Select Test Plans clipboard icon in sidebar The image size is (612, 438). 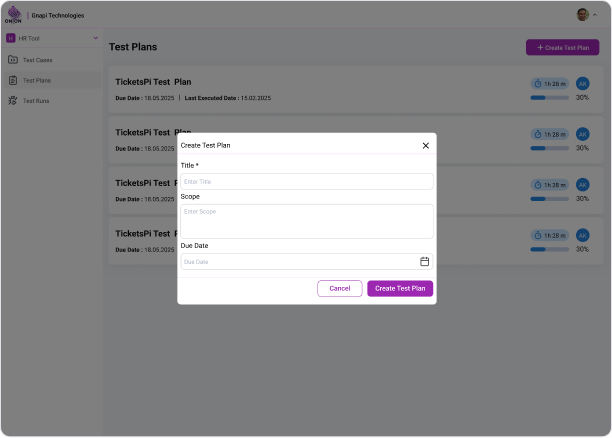(x=13, y=80)
